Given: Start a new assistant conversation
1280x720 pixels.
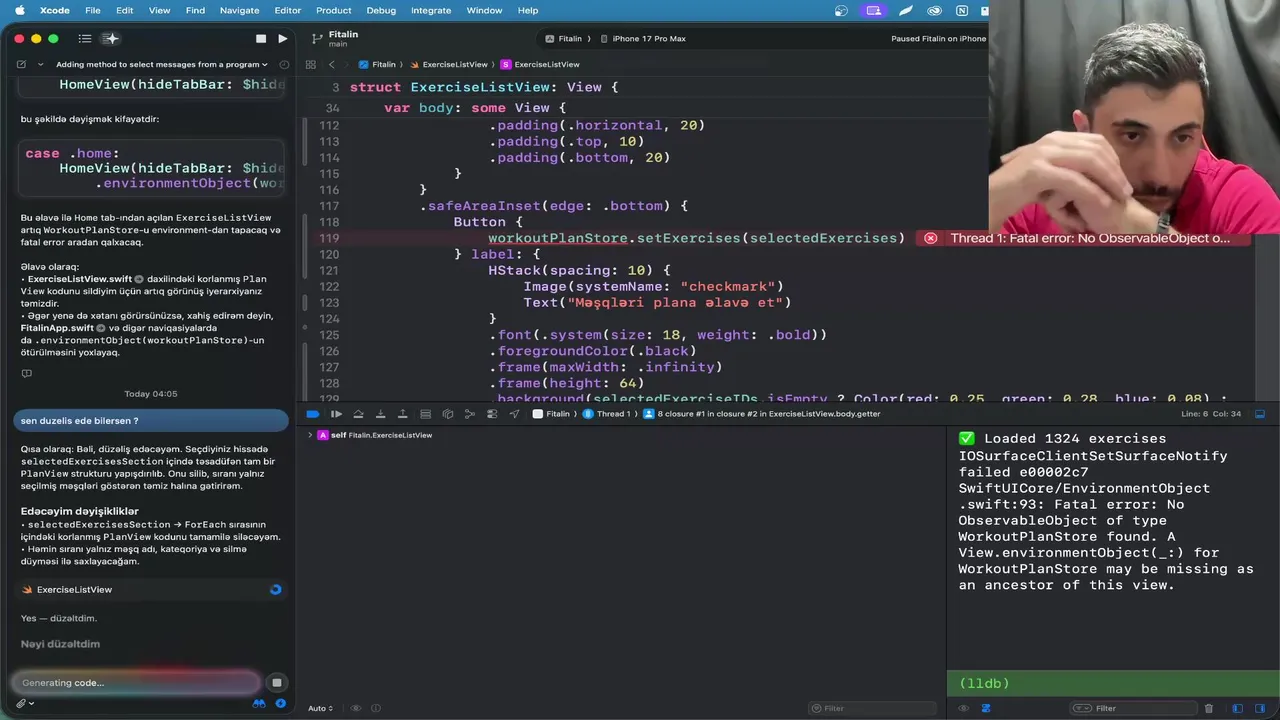Looking at the screenshot, I should tap(21, 64).
